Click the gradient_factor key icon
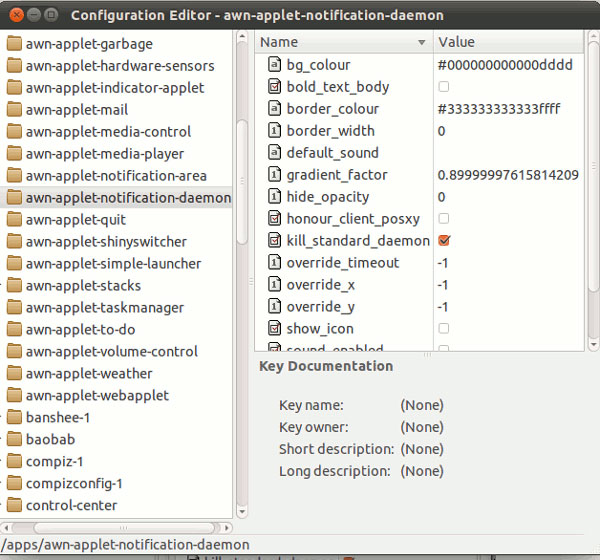Screen dimensions: 600x560 click(x=275, y=175)
